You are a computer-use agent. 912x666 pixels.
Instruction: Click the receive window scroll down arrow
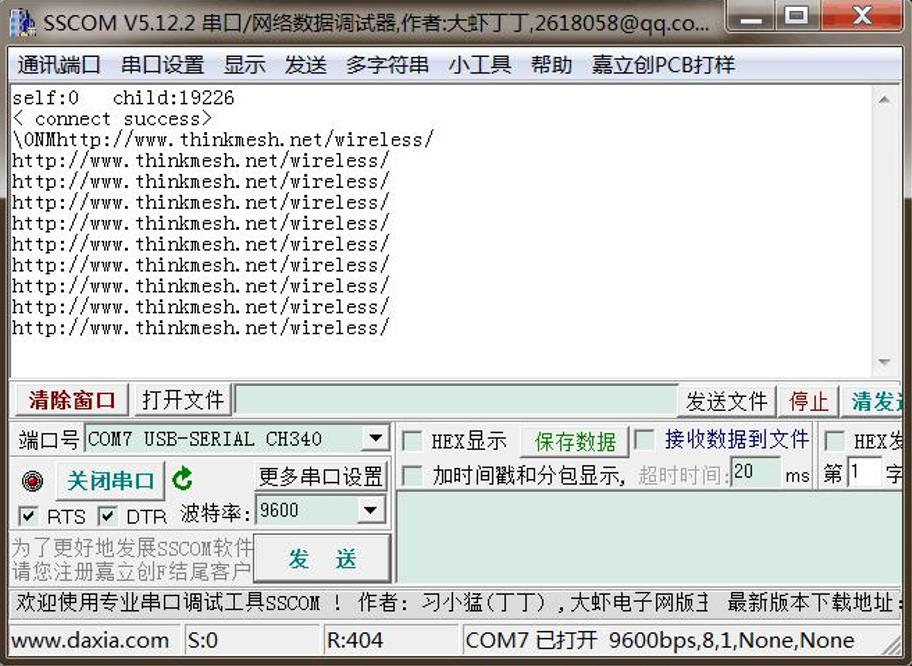click(884, 362)
